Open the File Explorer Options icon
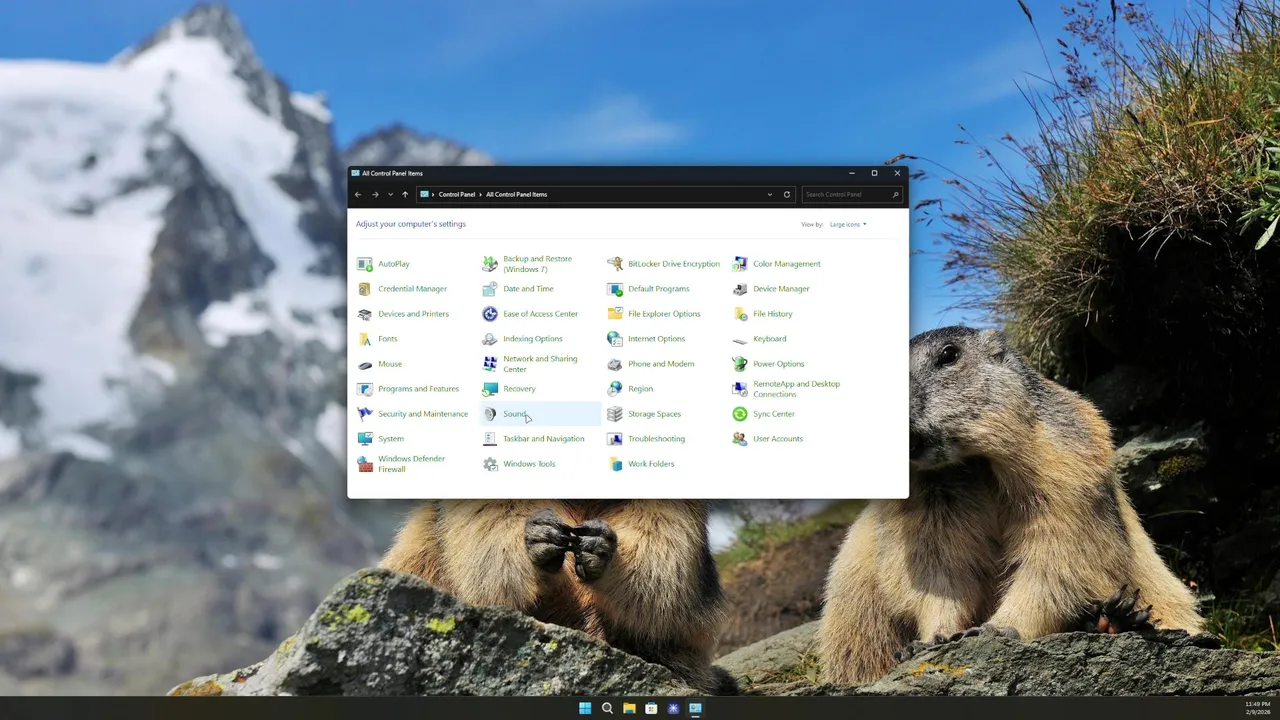Image resolution: width=1280 pixels, height=720 pixels. [x=615, y=314]
